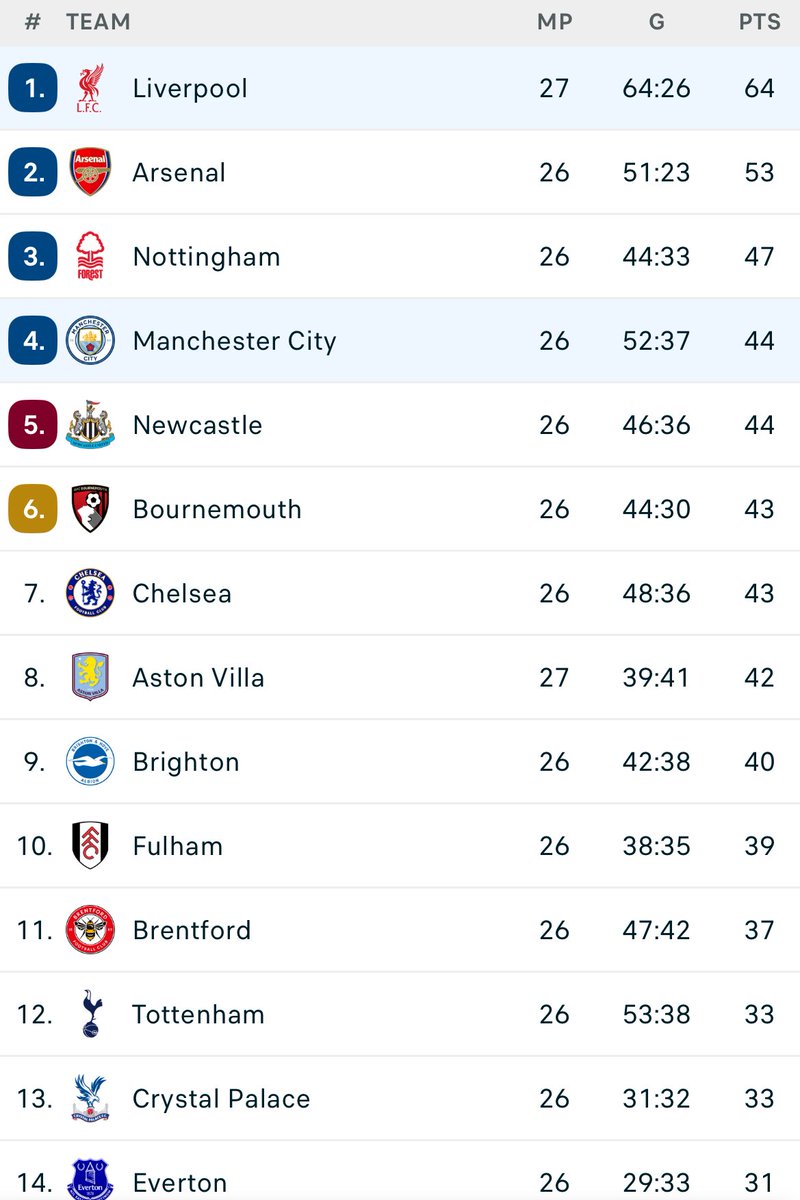This screenshot has width=800, height=1200.
Task: Open the Brighton seagull logo
Action: 90,761
